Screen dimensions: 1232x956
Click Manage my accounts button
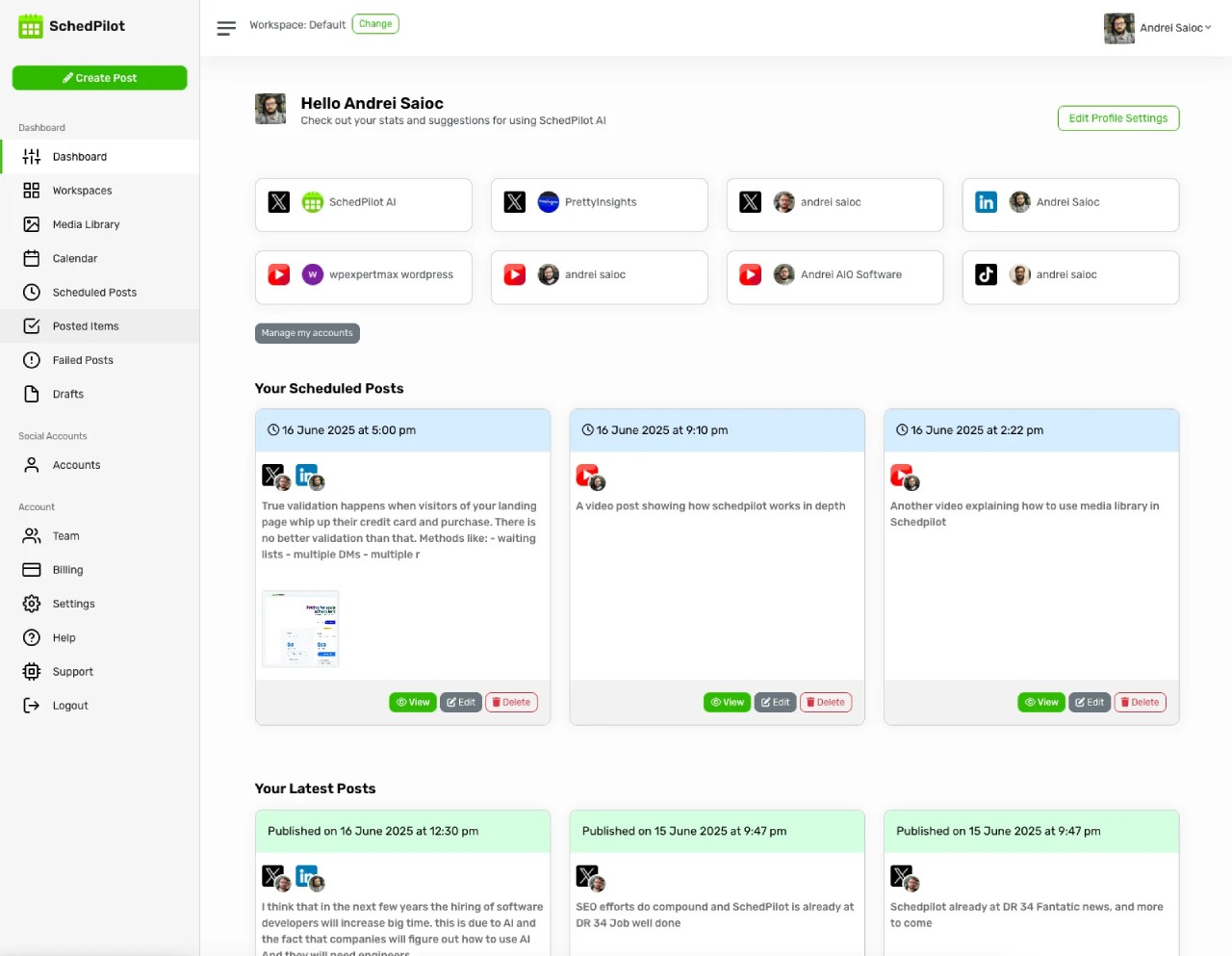[307, 333]
